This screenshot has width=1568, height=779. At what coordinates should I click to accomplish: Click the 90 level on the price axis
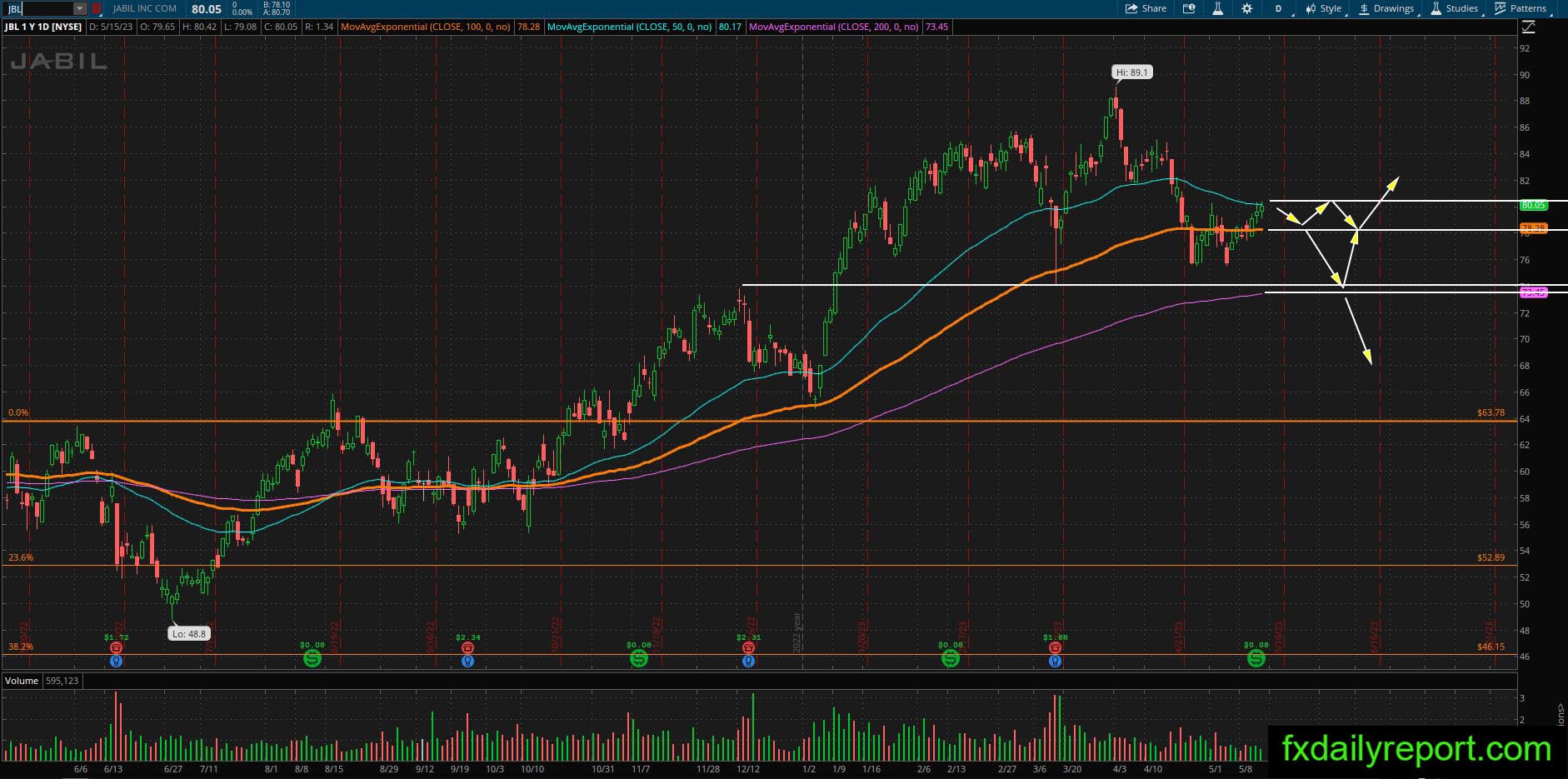(1525, 75)
